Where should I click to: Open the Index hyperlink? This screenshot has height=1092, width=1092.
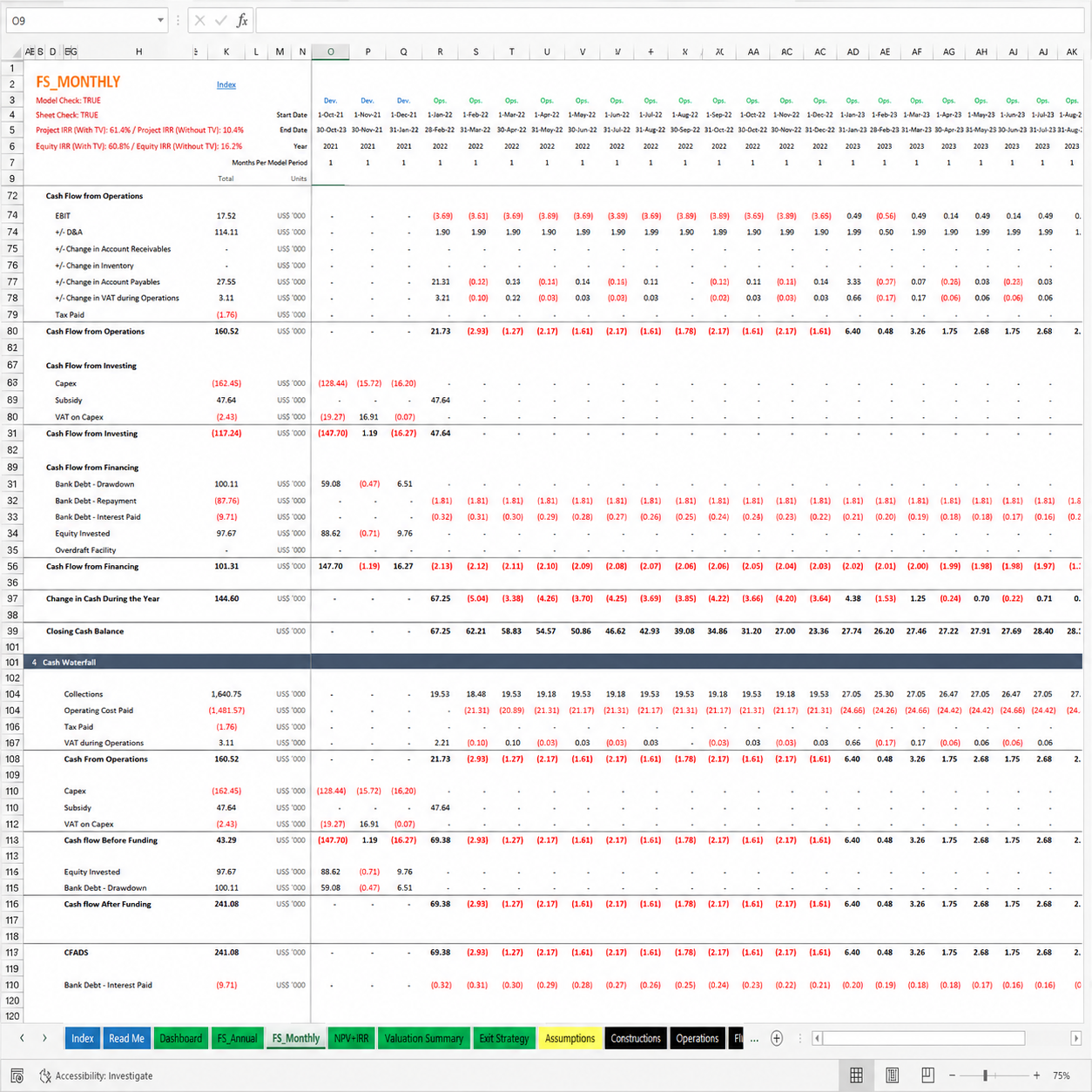[x=226, y=84]
